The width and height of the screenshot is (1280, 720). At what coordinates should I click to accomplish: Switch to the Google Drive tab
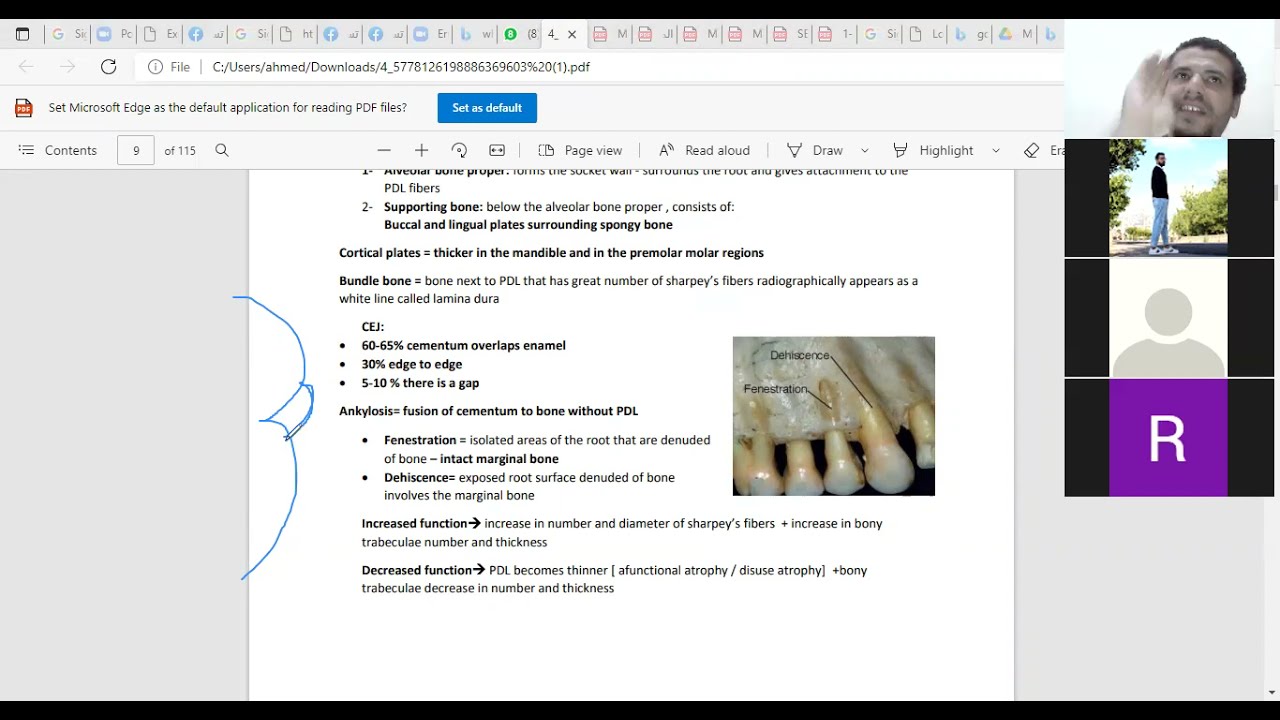[1017, 34]
